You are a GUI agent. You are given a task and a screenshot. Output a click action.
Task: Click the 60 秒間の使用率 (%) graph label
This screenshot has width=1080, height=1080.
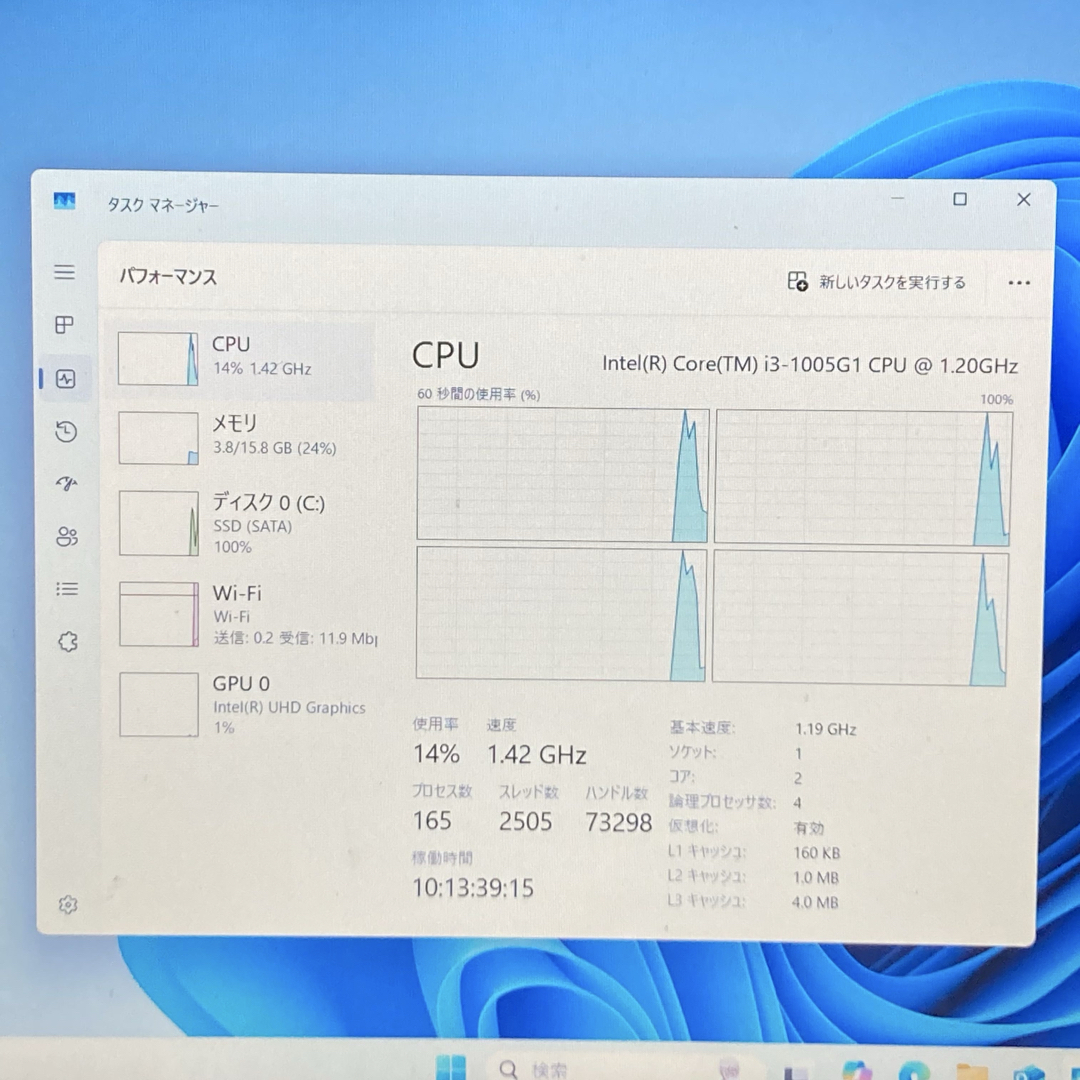(478, 394)
